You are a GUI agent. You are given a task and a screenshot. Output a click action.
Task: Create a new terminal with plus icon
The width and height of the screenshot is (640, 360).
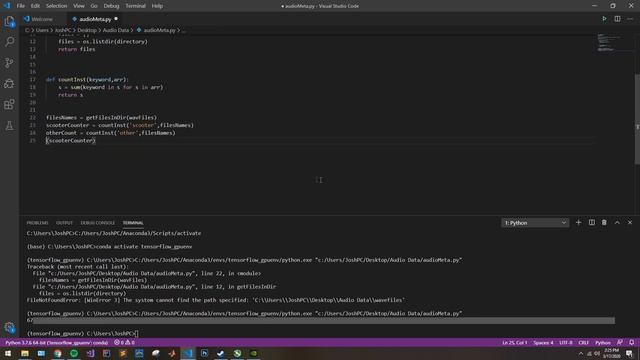coord(578,222)
